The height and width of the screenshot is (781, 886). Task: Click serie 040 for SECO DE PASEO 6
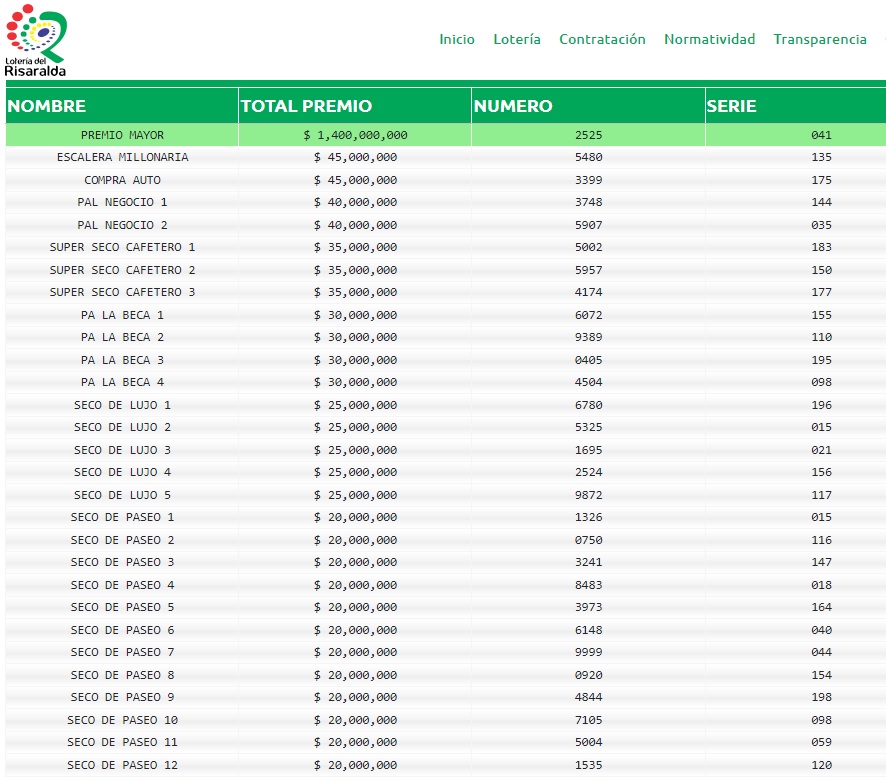pyautogui.click(x=821, y=630)
